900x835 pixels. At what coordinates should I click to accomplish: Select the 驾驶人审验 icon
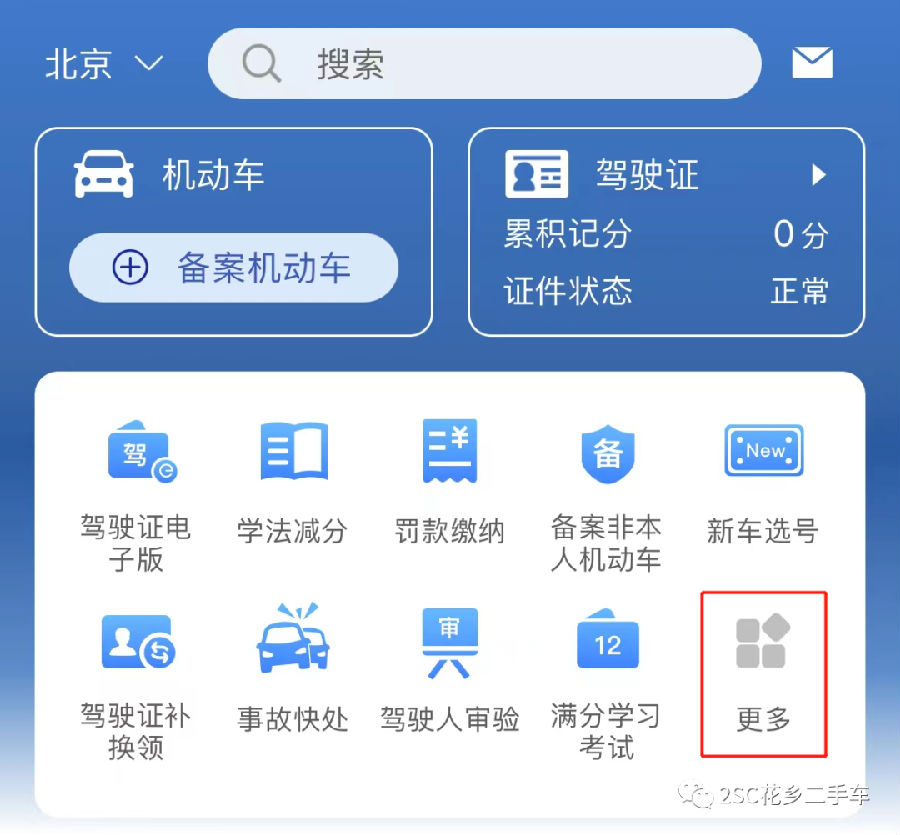click(449, 642)
